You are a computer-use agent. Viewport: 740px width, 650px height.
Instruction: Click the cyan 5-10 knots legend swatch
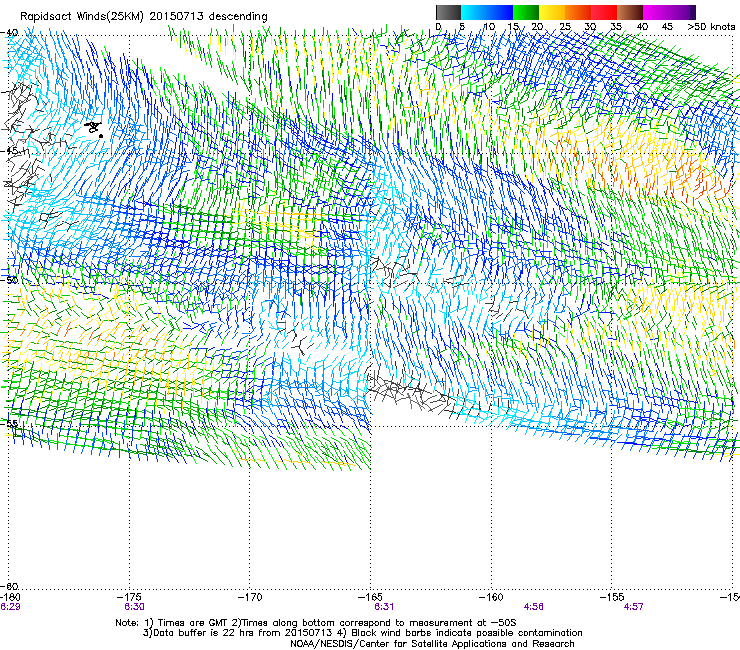[474, 12]
